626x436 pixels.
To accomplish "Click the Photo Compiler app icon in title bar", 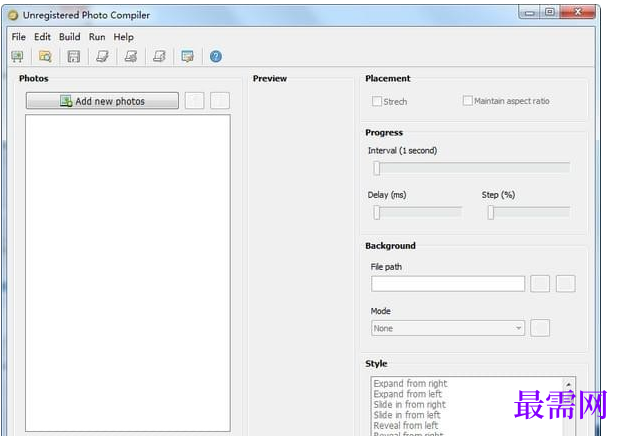I will coord(13,15).
